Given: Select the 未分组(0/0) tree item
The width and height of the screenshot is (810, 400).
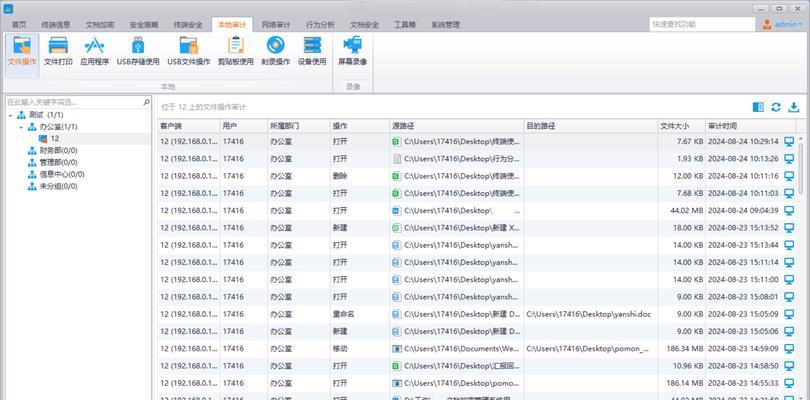Looking at the screenshot, I should 58,187.
